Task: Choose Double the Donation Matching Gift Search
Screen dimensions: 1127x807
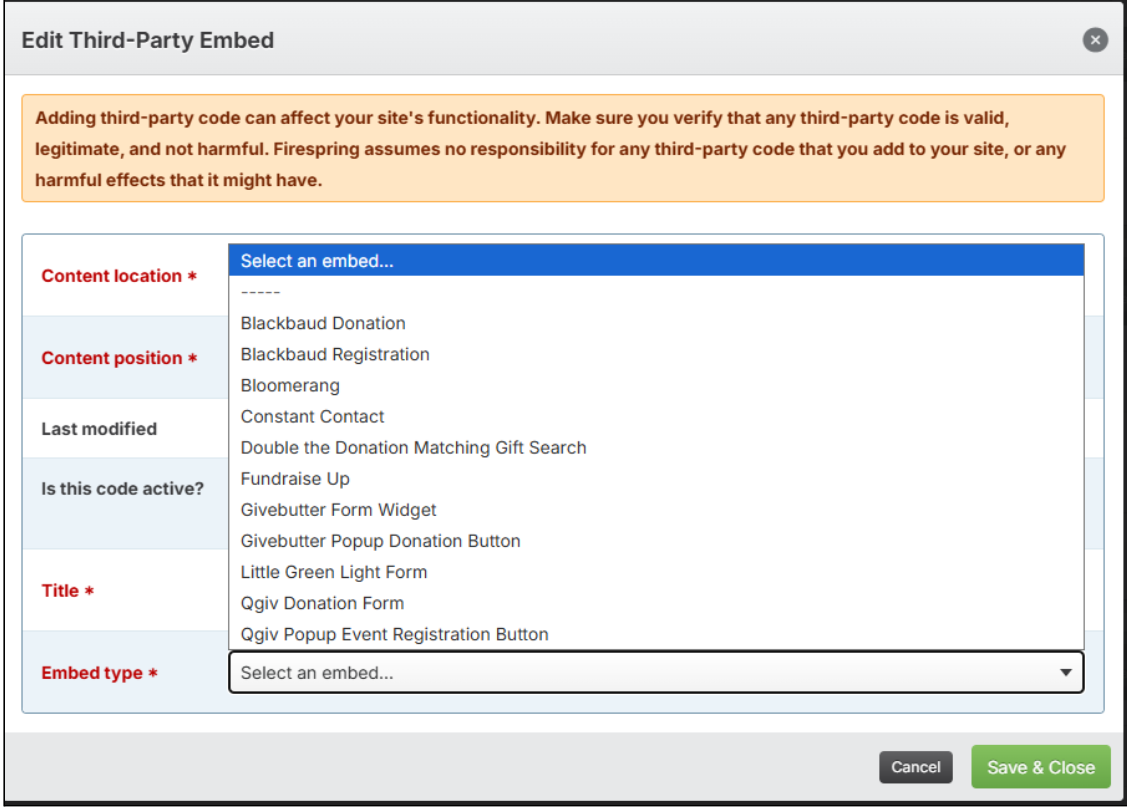Action: pos(413,447)
